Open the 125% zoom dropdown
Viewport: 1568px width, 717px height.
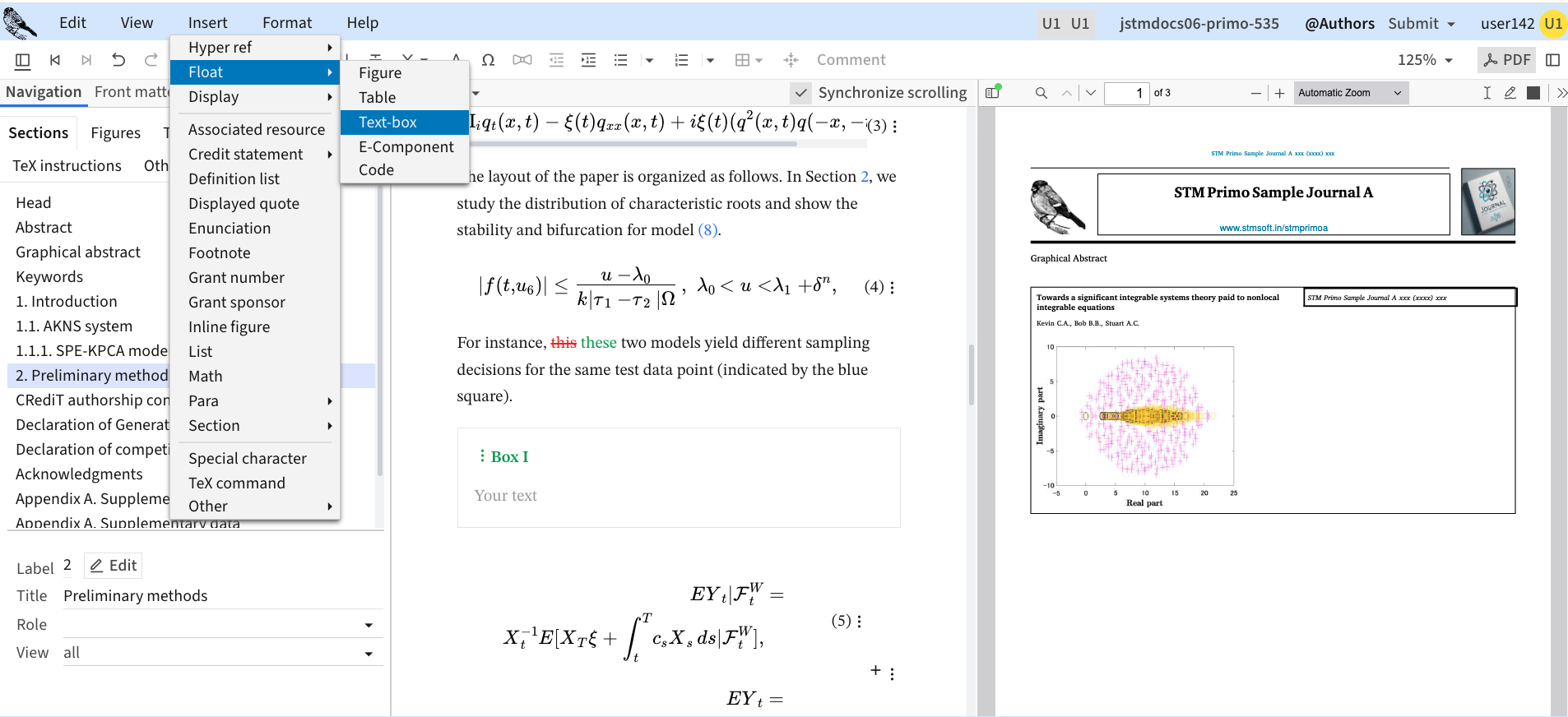1425,60
